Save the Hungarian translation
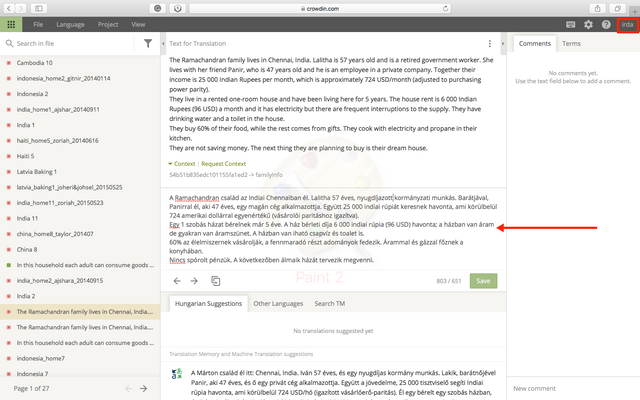The image size is (640, 400). coord(483,281)
